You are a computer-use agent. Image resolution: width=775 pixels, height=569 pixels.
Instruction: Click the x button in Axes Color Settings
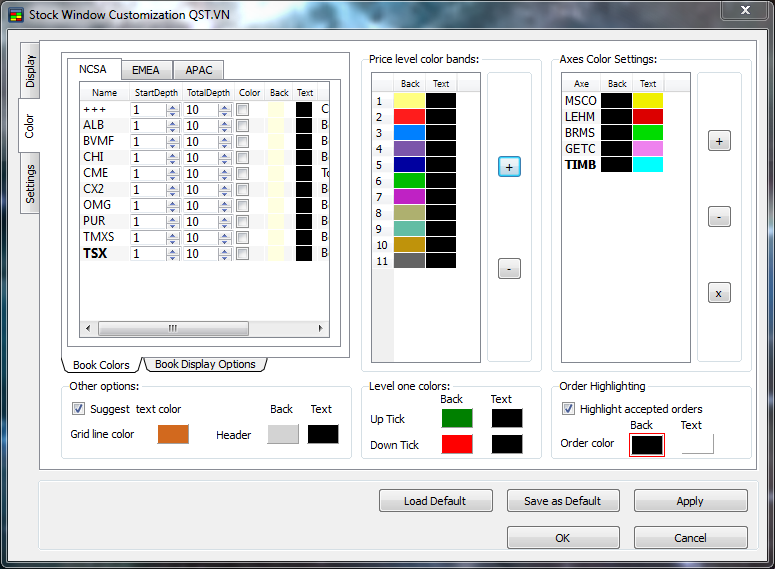719,293
